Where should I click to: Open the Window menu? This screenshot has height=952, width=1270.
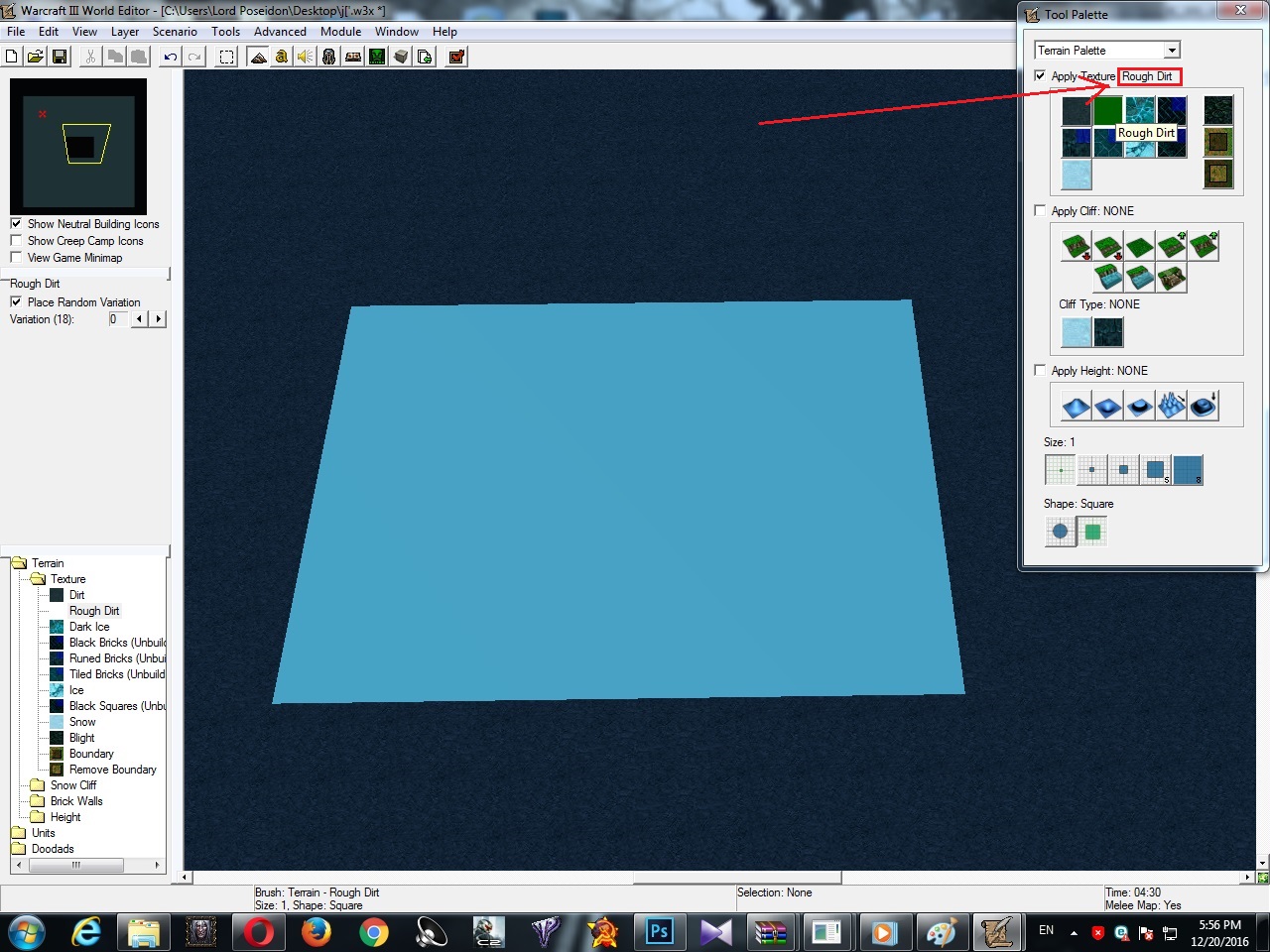coord(397,32)
